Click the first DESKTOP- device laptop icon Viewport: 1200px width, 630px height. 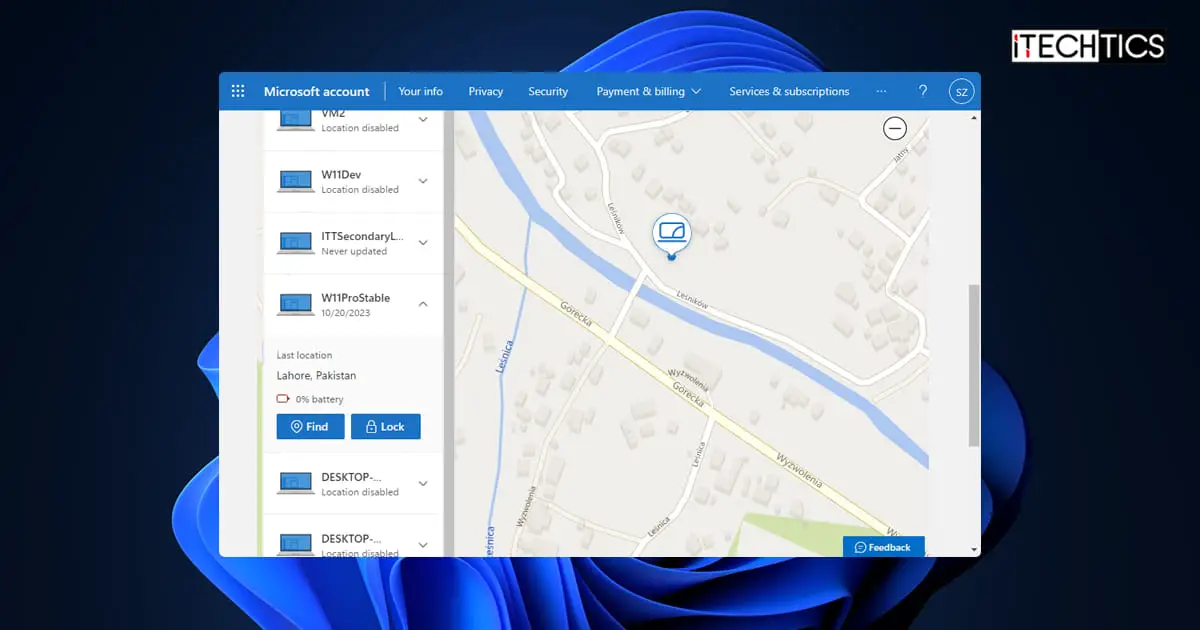coord(295,484)
